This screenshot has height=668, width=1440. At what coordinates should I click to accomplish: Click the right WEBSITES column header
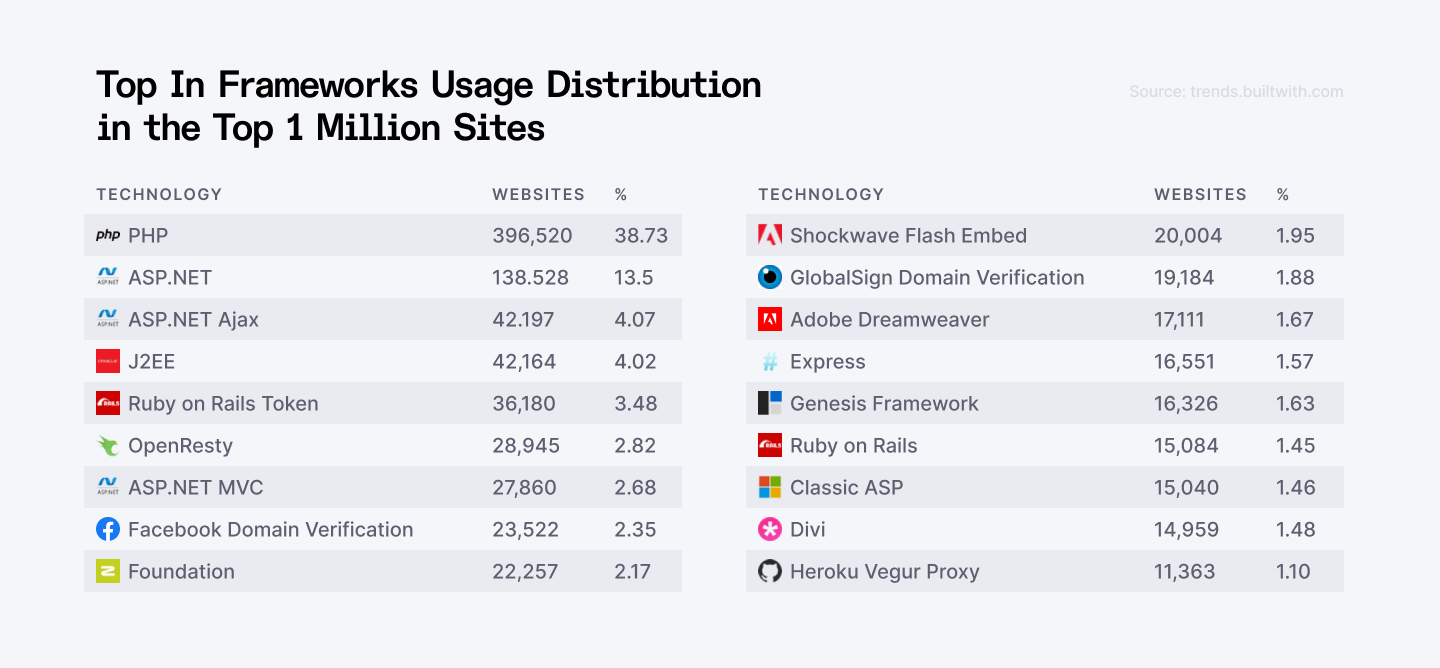[1200, 195]
